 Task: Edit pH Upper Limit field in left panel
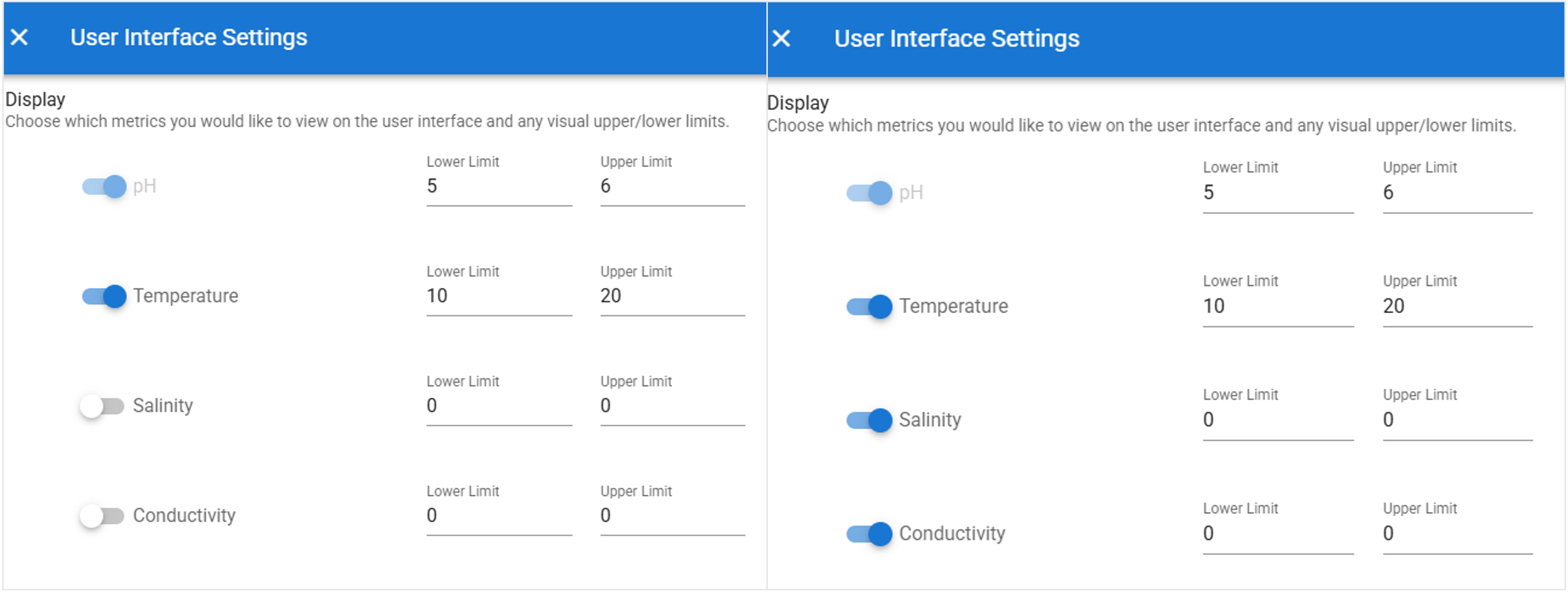point(672,186)
